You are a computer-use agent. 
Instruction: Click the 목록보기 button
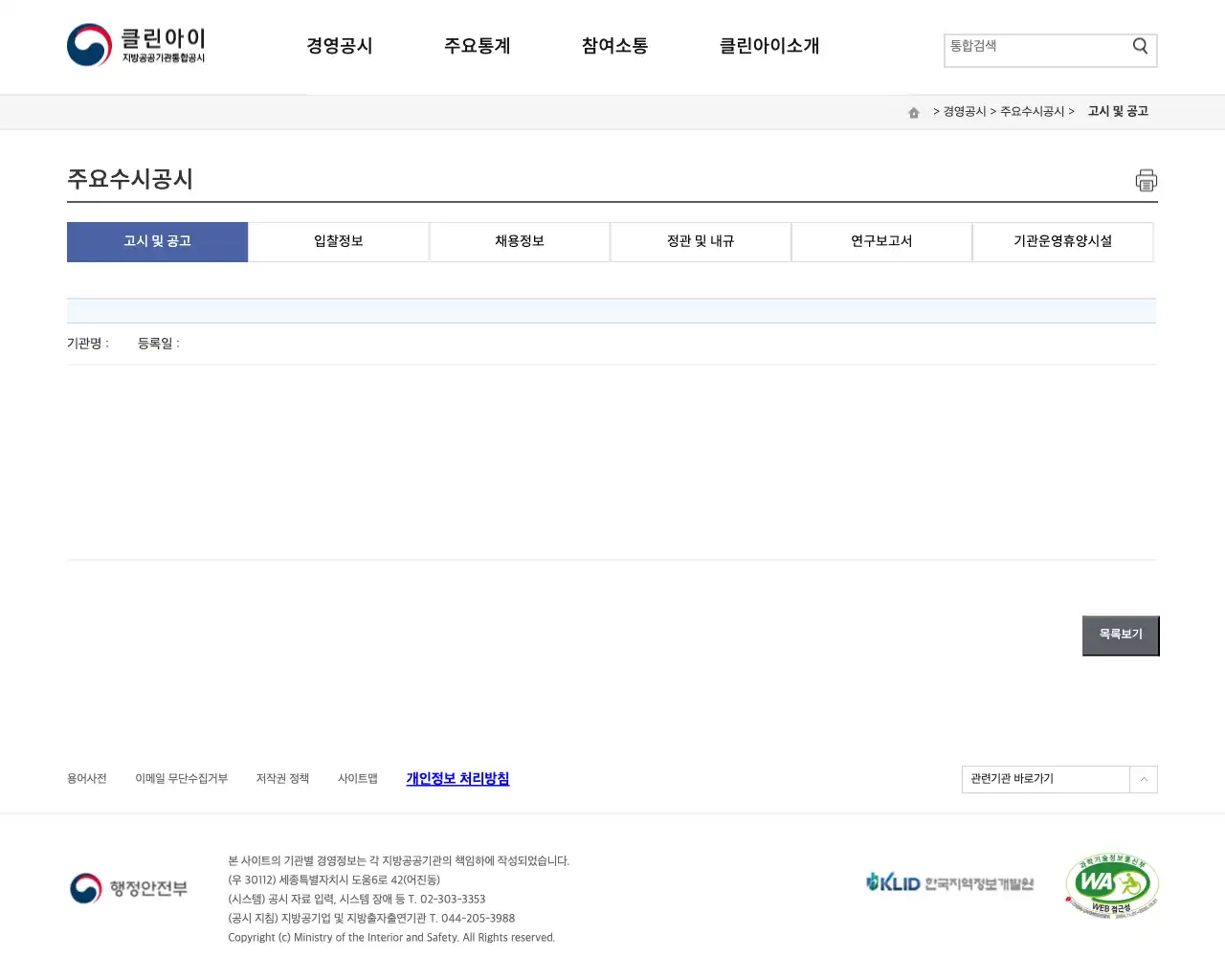pyautogui.click(x=1120, y=635)
